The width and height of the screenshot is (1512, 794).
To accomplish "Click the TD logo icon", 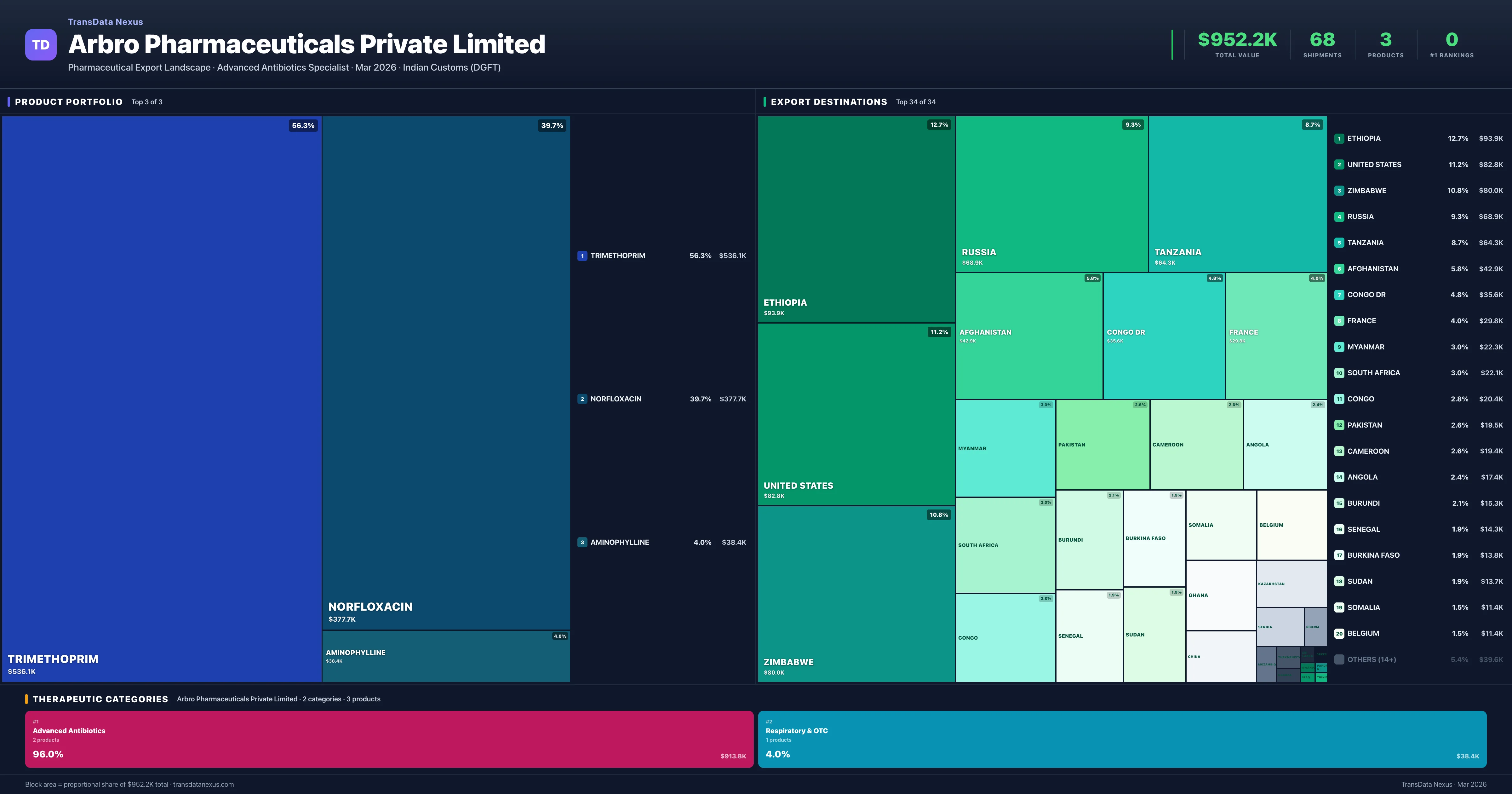I will (x=41, y=45).
